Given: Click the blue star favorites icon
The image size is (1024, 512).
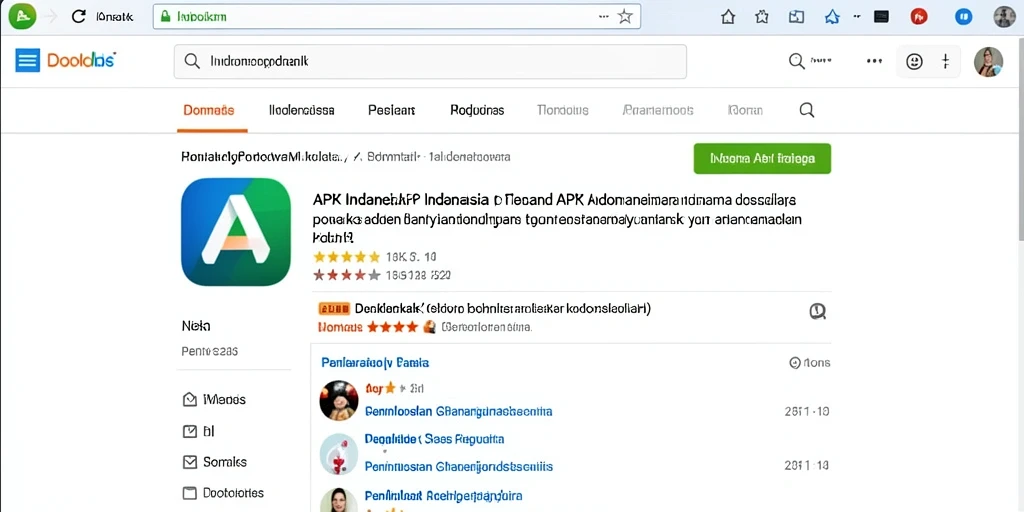Looking at the screenshot, I should coord(832,17).
